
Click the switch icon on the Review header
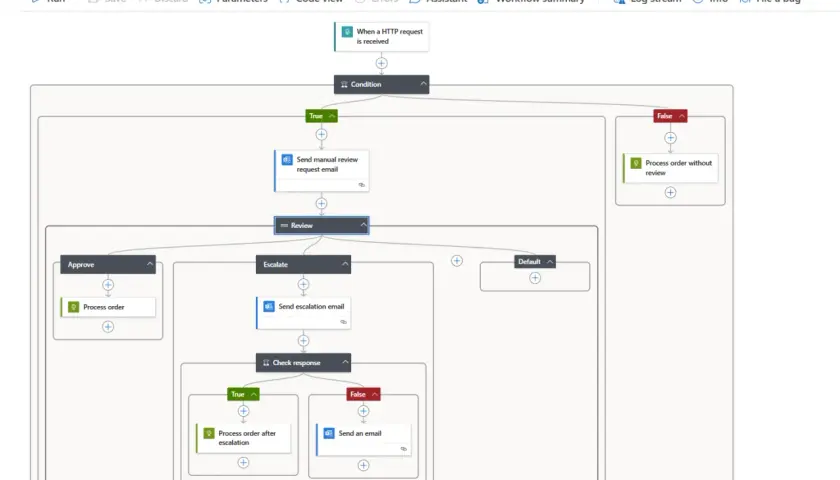point(284,226)
